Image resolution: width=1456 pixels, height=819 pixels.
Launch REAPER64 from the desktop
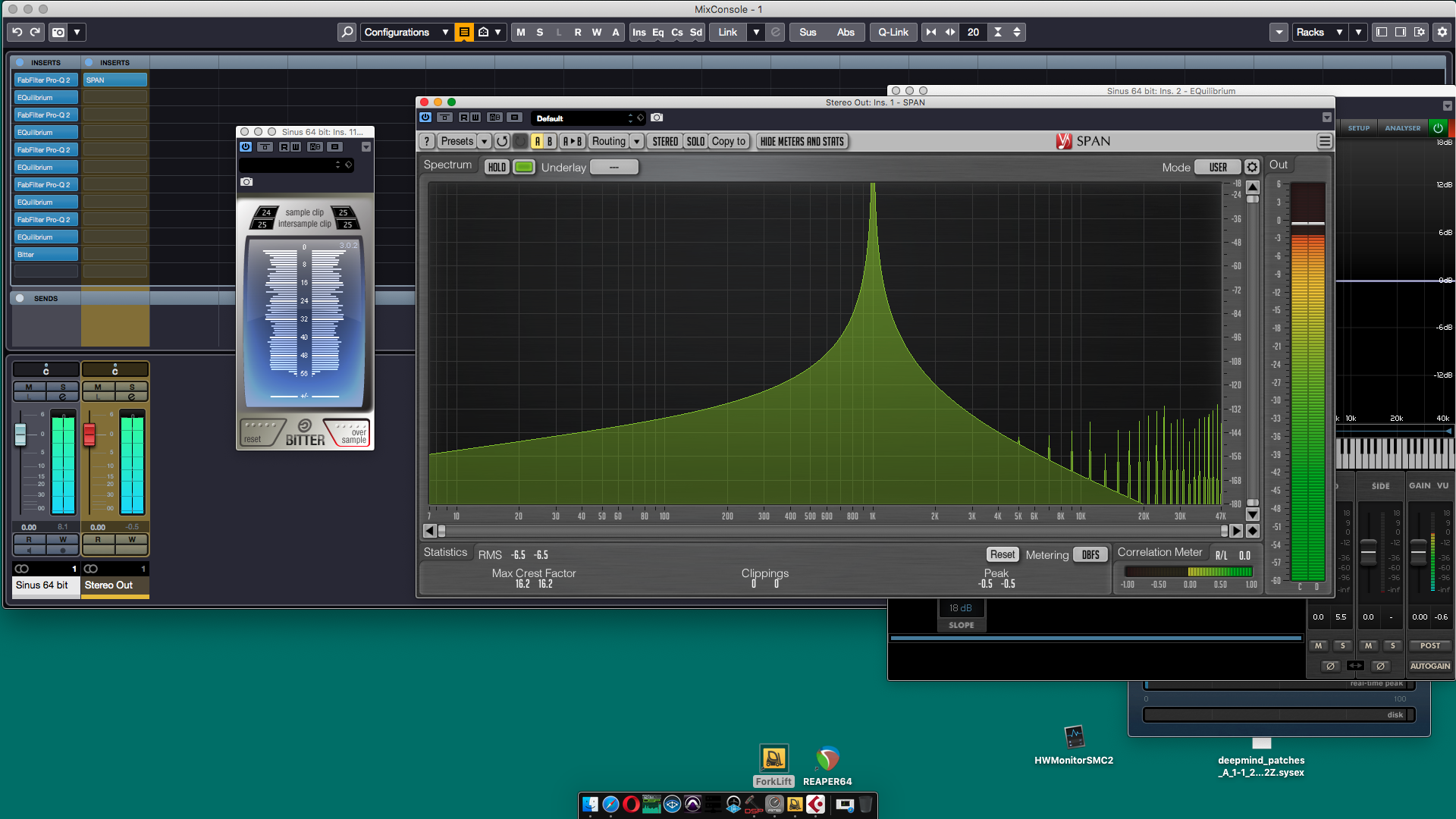827,760
